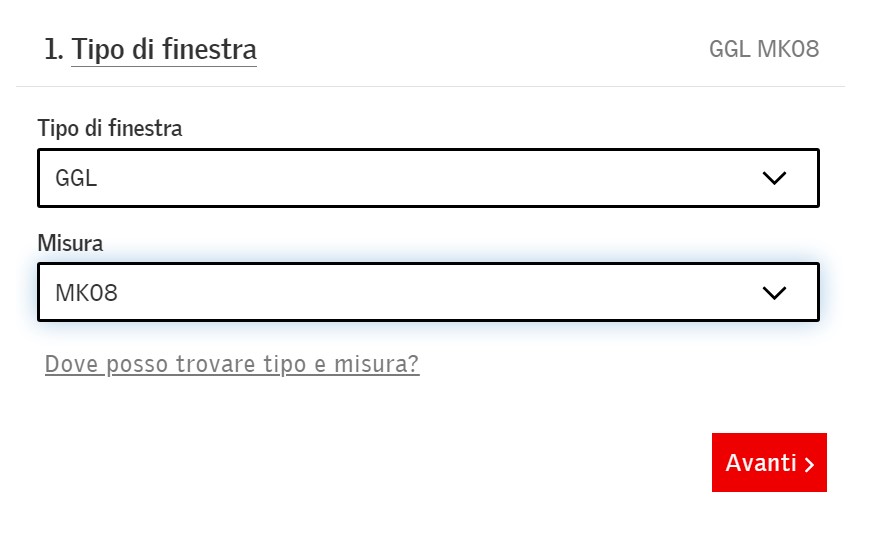
Task: Click 'MK08' in the top-right summary
Action: tap(788, 49)
